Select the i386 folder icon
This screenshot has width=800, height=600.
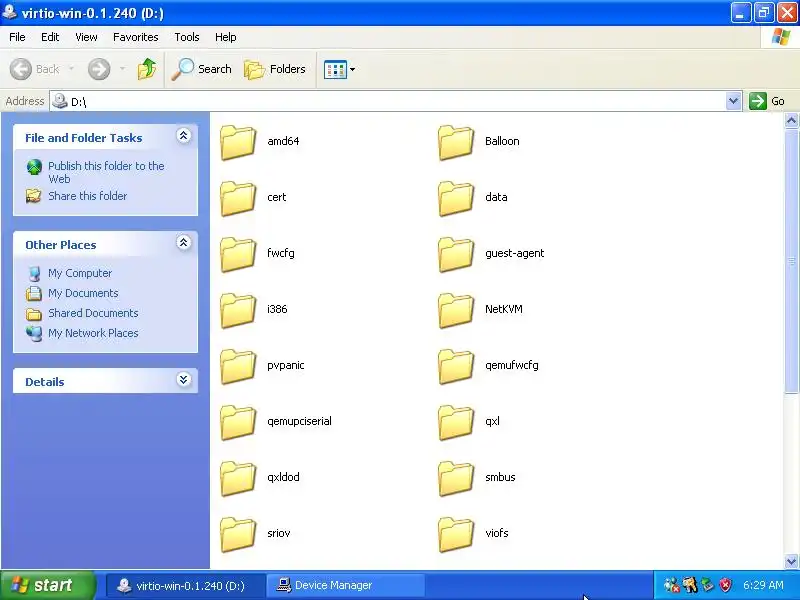238,311
